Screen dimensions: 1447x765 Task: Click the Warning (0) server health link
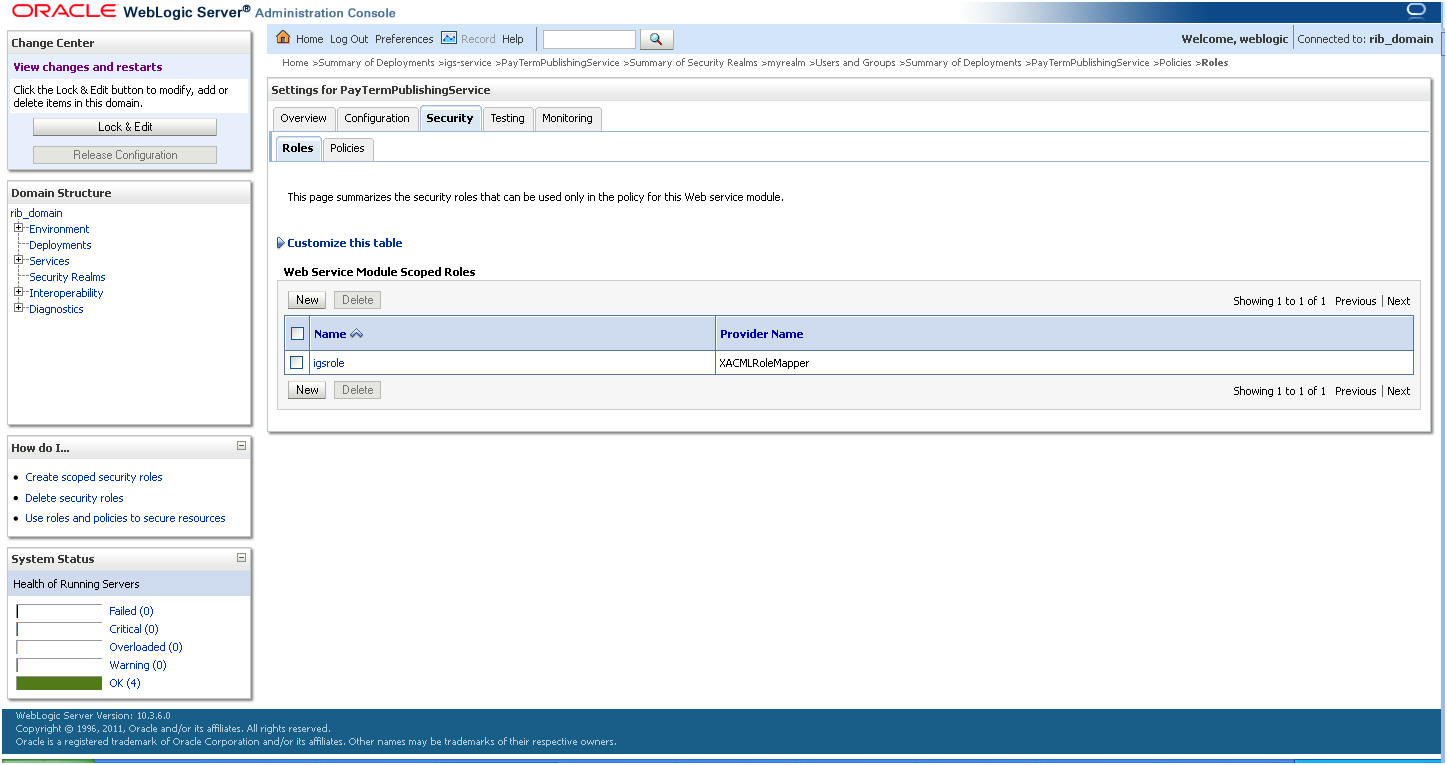click(138, 665)
